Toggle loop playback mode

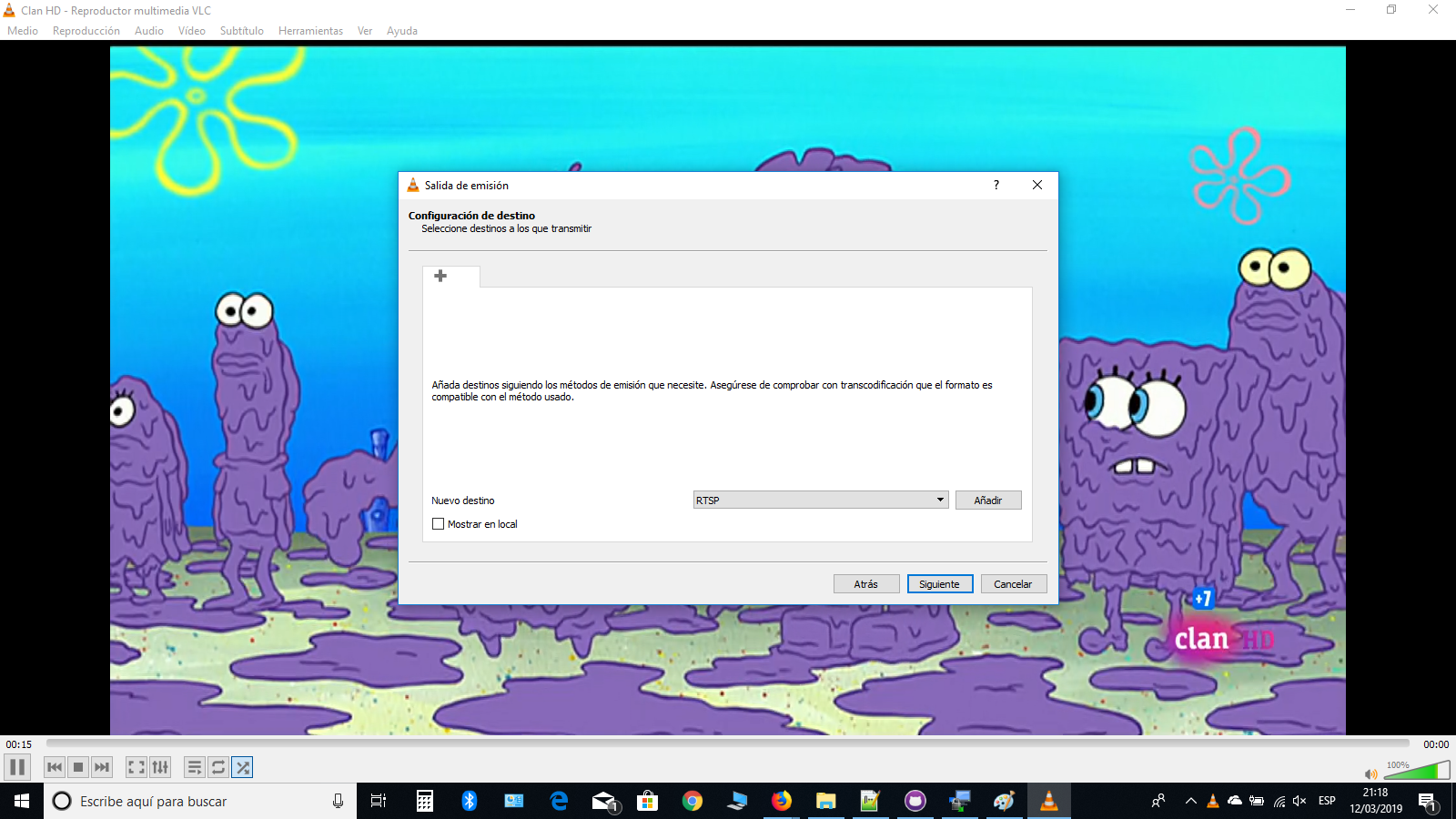point(218,767)
